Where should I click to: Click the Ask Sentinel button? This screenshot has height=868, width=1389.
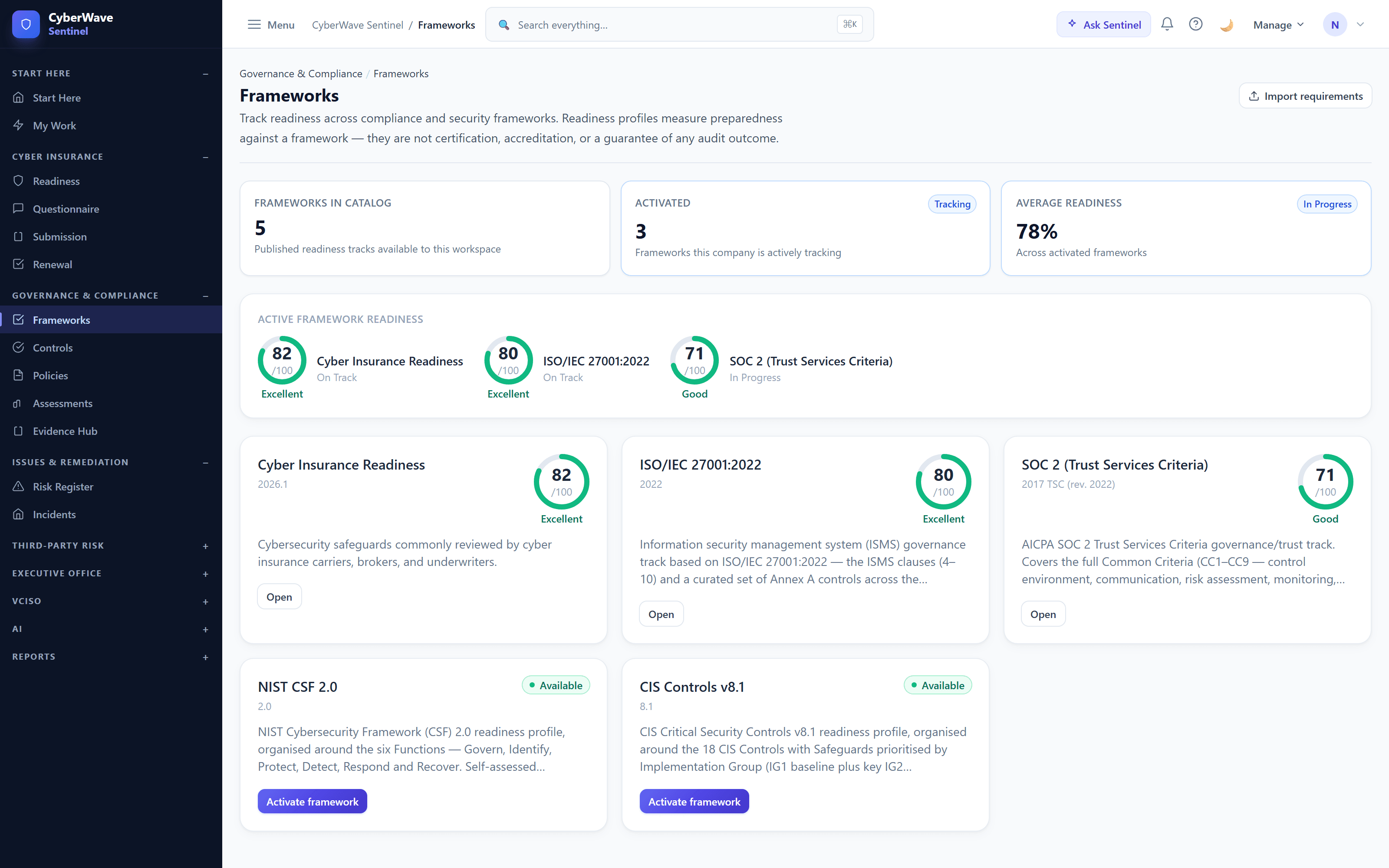point(1104,24)
